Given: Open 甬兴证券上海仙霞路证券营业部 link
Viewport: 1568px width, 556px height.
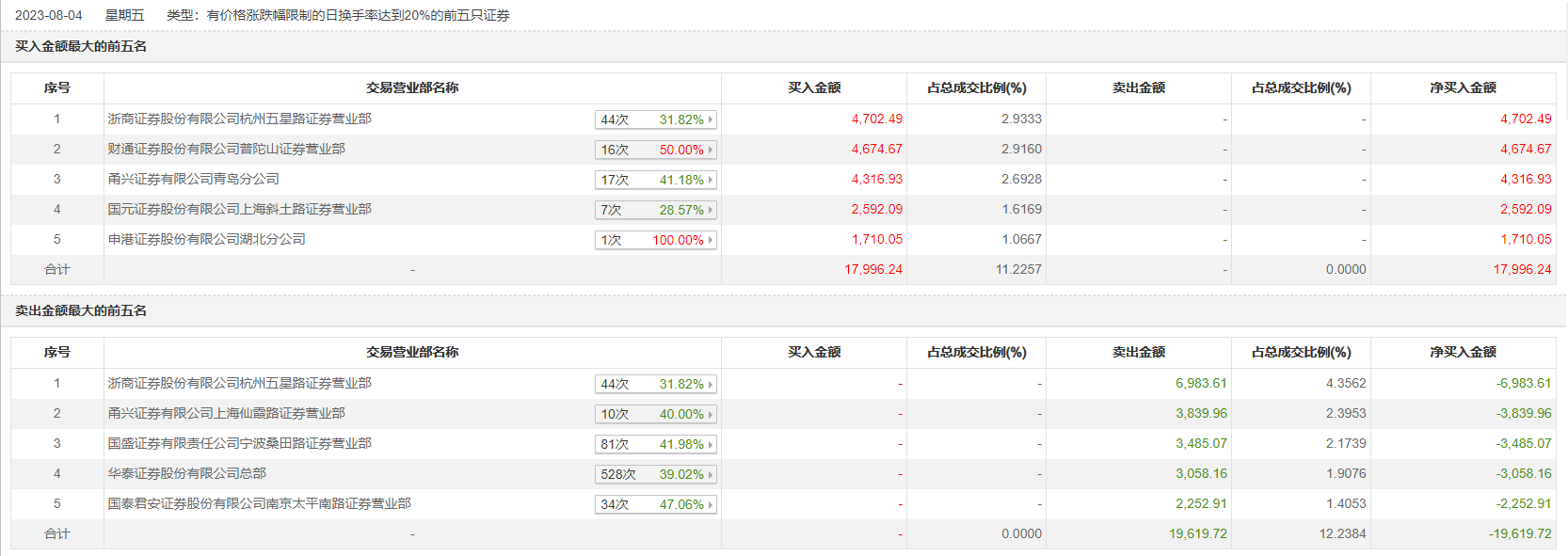Looking at the screenshot, I should tap(226, 413).
